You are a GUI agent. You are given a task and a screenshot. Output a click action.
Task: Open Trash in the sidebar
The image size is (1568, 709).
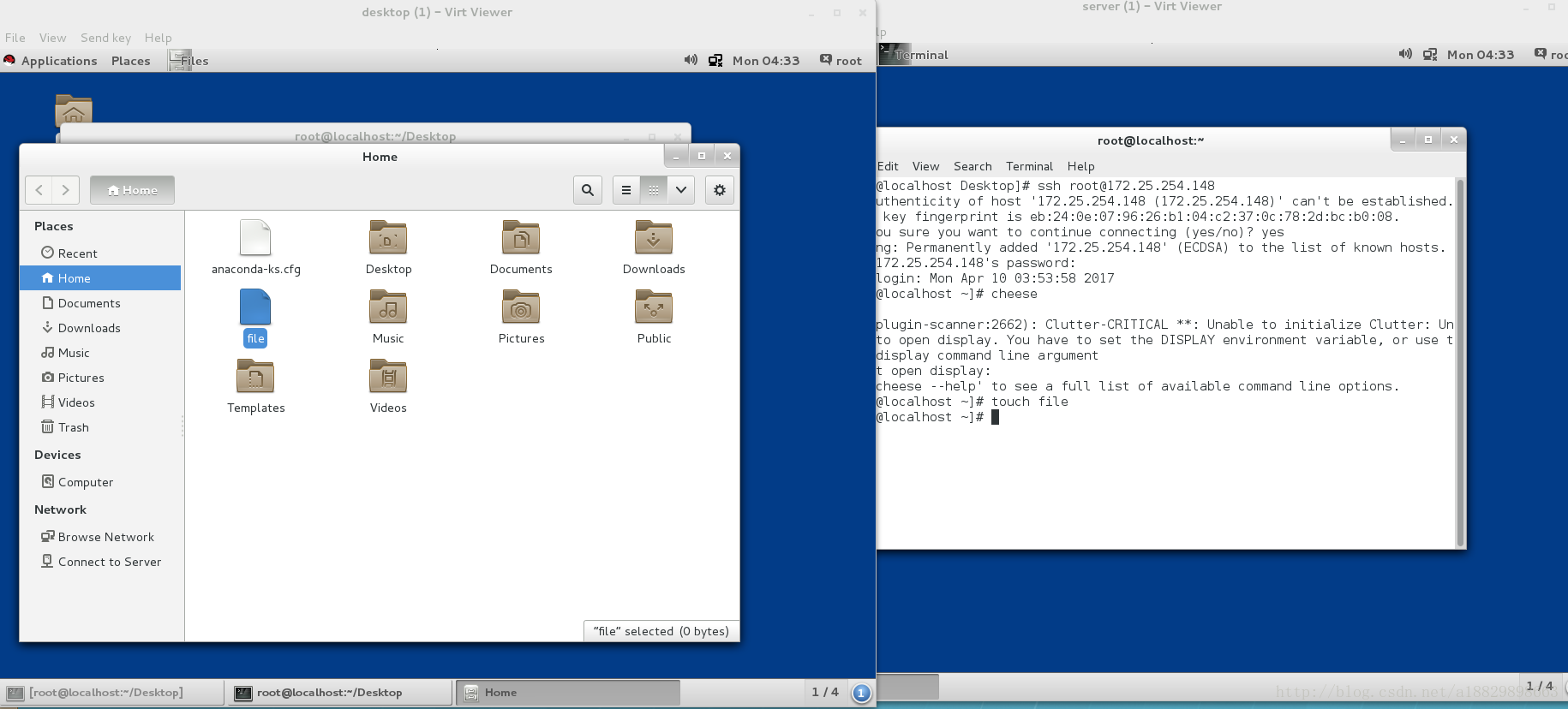[100, 427]
